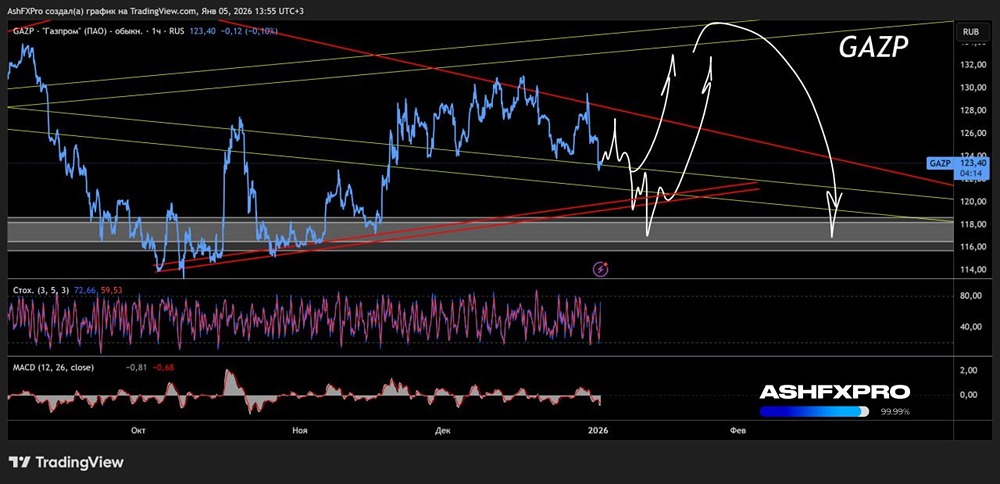
Task: Click the MACD (12, 26, close) indicator label
Action: [54, 367]
